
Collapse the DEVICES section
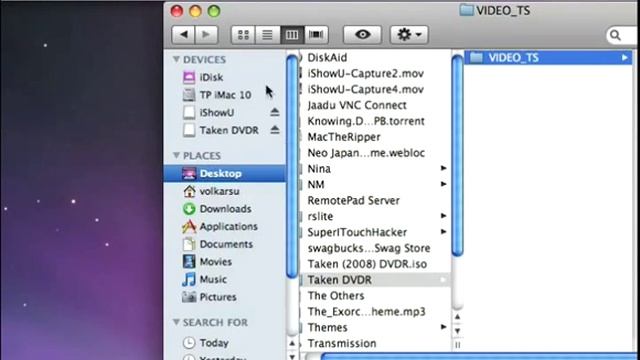tap(176, 59)
